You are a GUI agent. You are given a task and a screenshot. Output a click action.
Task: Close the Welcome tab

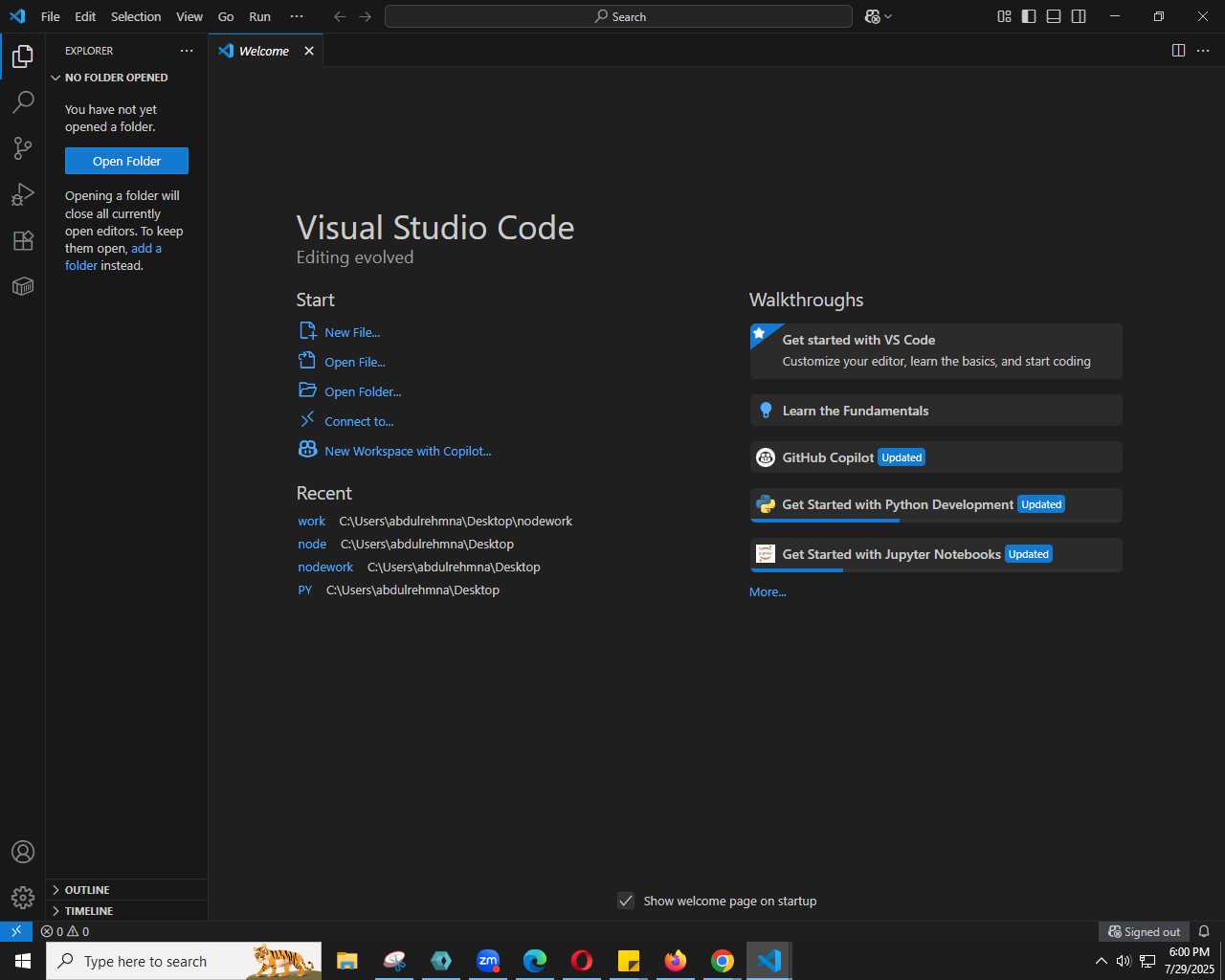[309, 51]
